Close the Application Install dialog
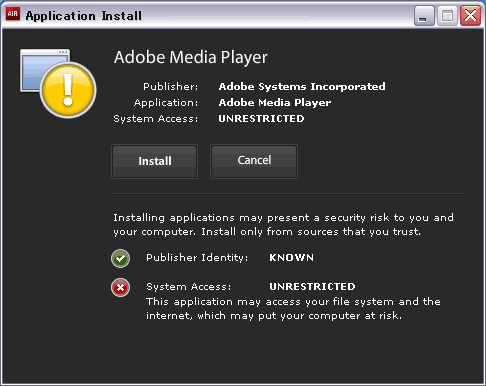Image resolution: width=486 pixels, height=386 pixels. (470, 15)
